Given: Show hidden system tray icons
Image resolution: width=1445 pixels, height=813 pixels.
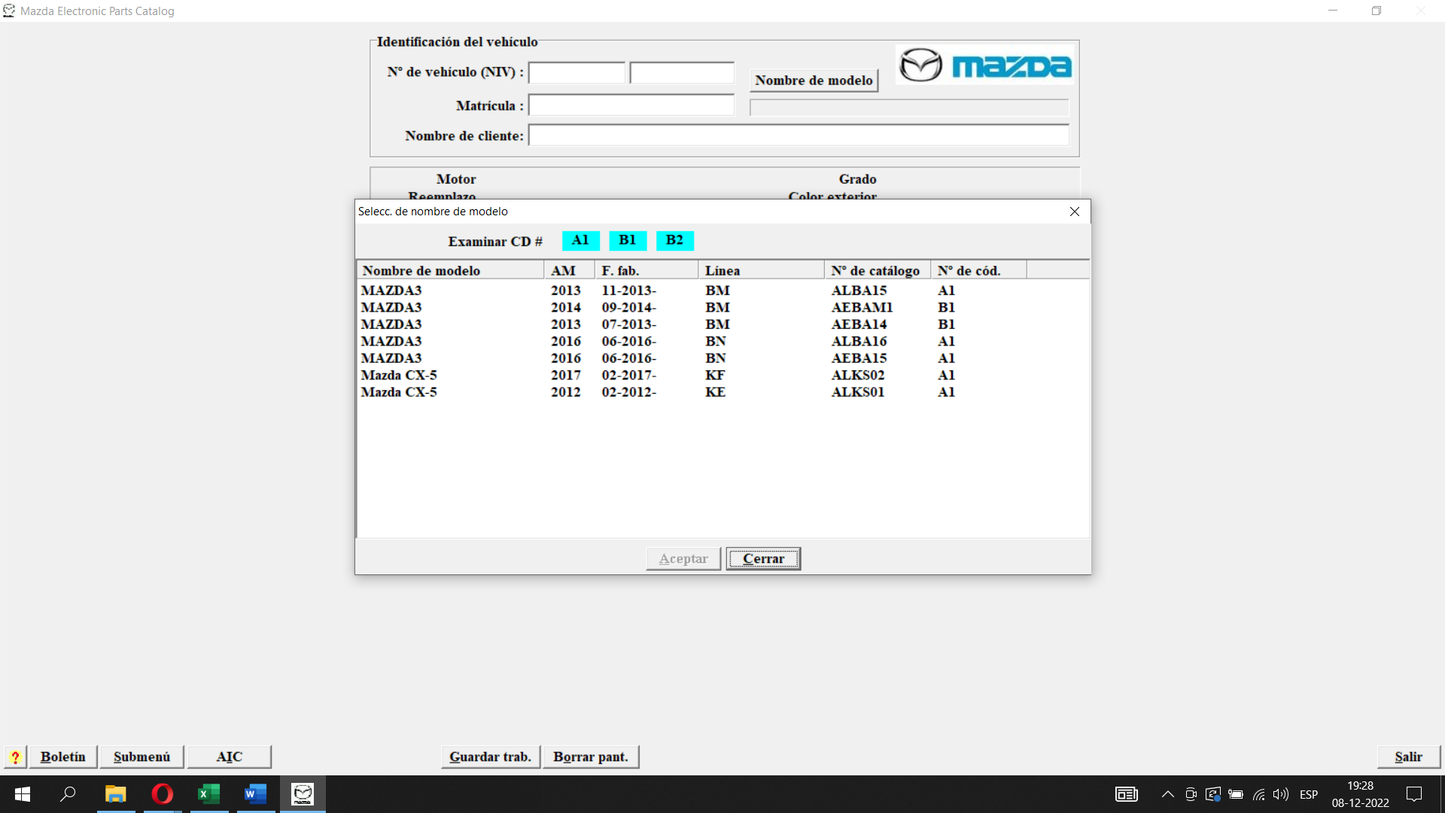Looking at the screenshot, I should (1167, 795).
